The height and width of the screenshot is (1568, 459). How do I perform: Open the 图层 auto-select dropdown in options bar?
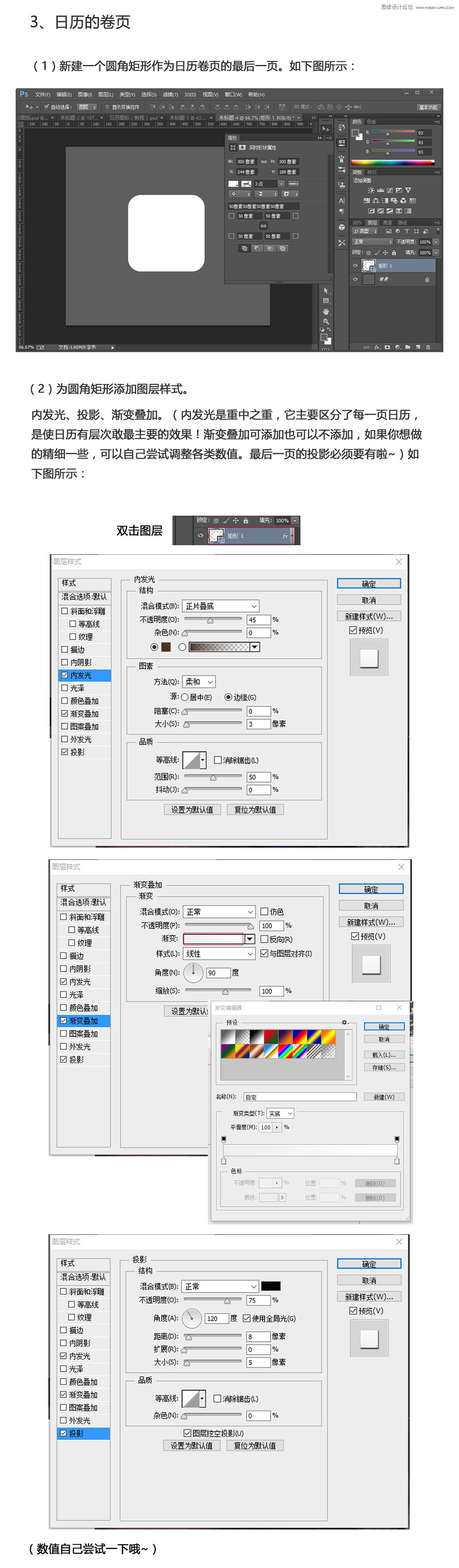click(x=88, y=107)
